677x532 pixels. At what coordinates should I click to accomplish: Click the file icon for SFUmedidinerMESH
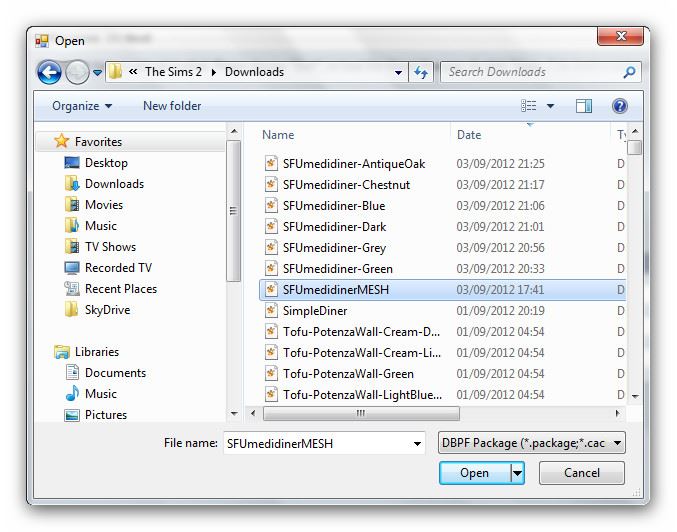click(x=271, y=289)
